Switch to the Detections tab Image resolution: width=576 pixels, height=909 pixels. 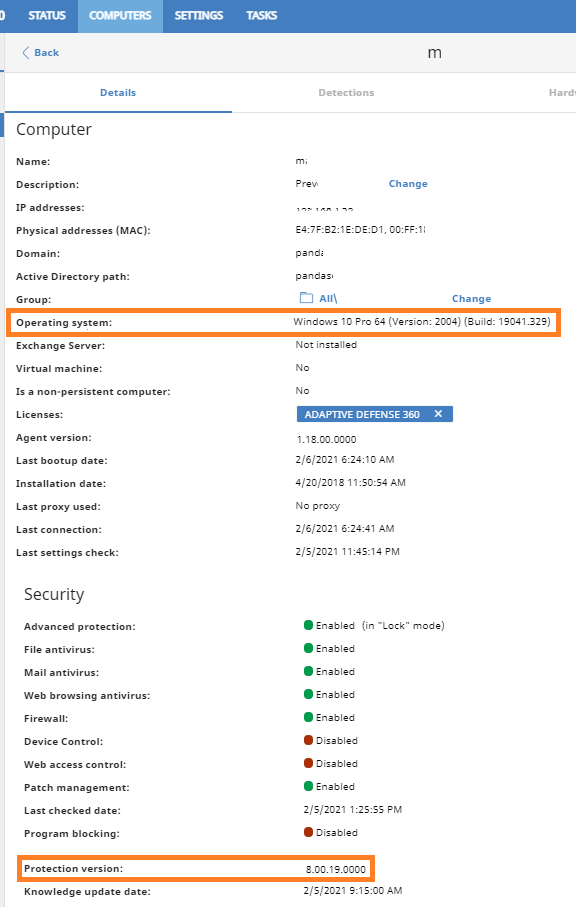(346, 93)
